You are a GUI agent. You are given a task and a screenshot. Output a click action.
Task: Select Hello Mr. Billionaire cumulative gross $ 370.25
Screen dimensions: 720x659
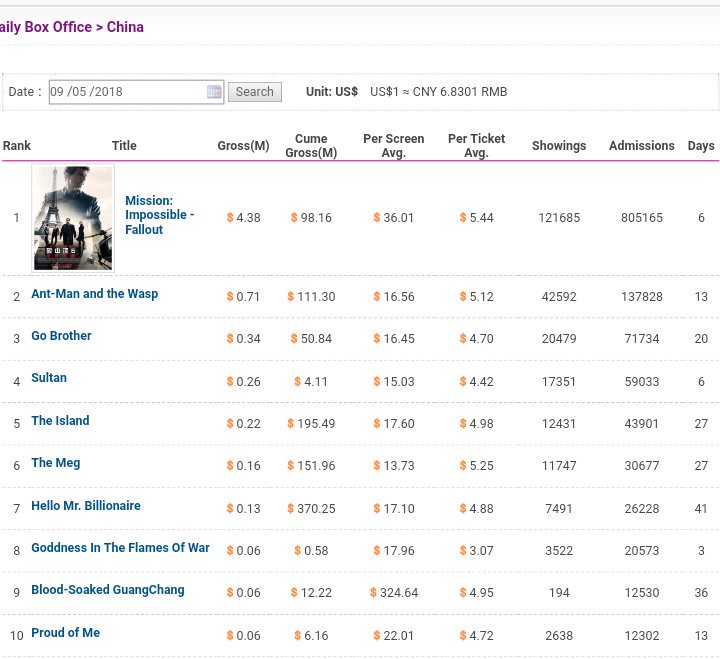[311, 509]
